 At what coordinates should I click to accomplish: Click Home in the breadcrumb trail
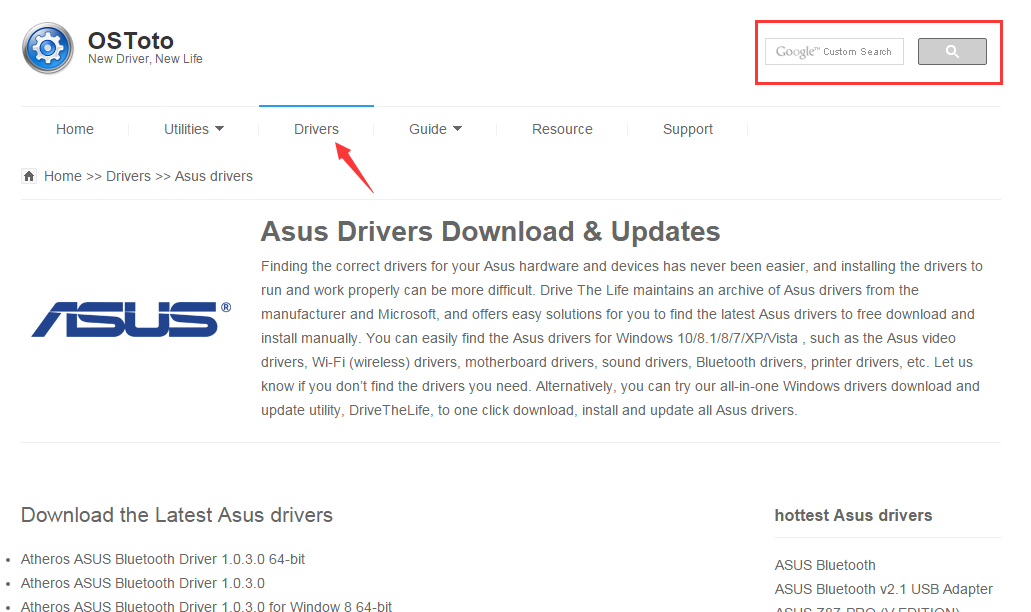click(x=63, y=176)
